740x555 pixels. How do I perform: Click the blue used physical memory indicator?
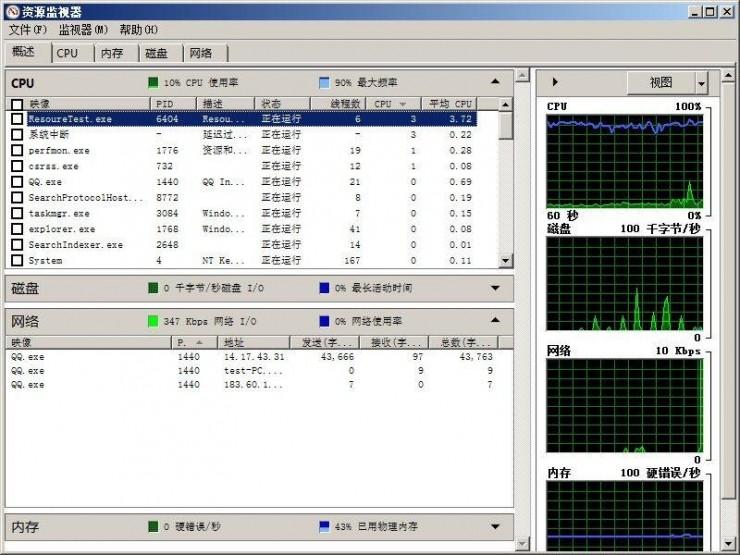click(324, 526)
